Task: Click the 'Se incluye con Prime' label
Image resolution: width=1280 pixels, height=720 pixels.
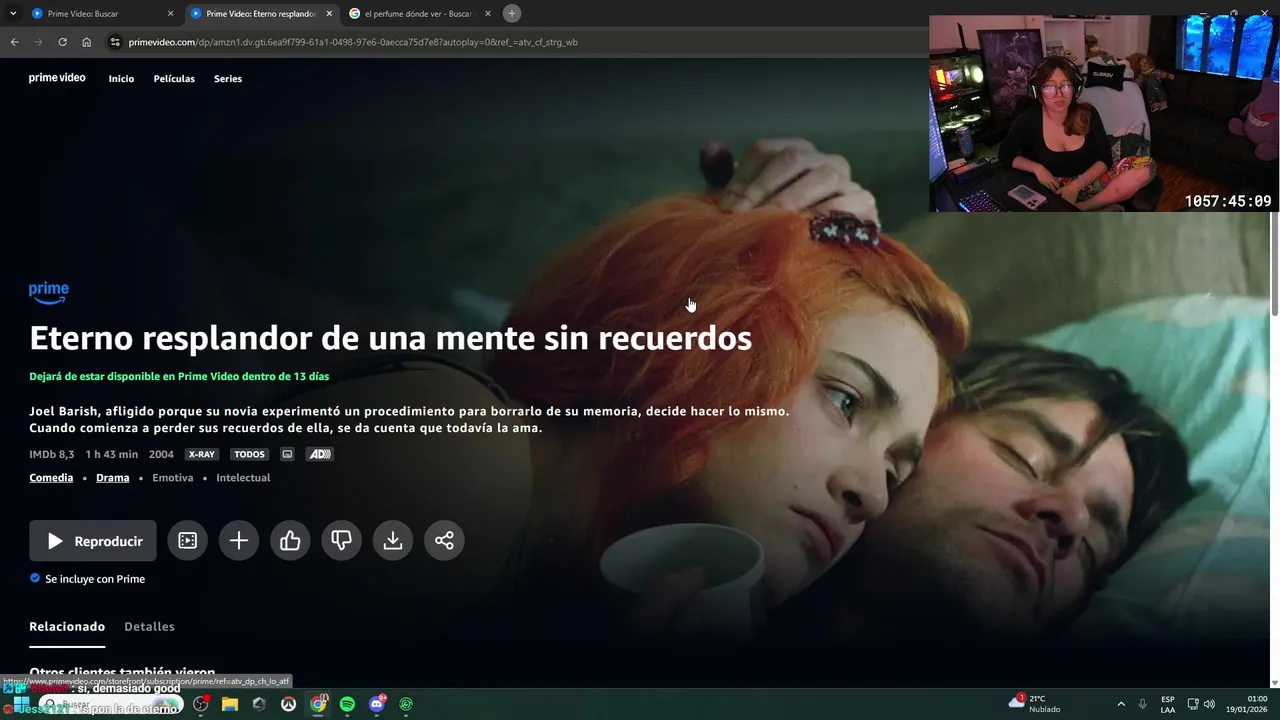Action: pyautogui.click(x=95, y=579)
